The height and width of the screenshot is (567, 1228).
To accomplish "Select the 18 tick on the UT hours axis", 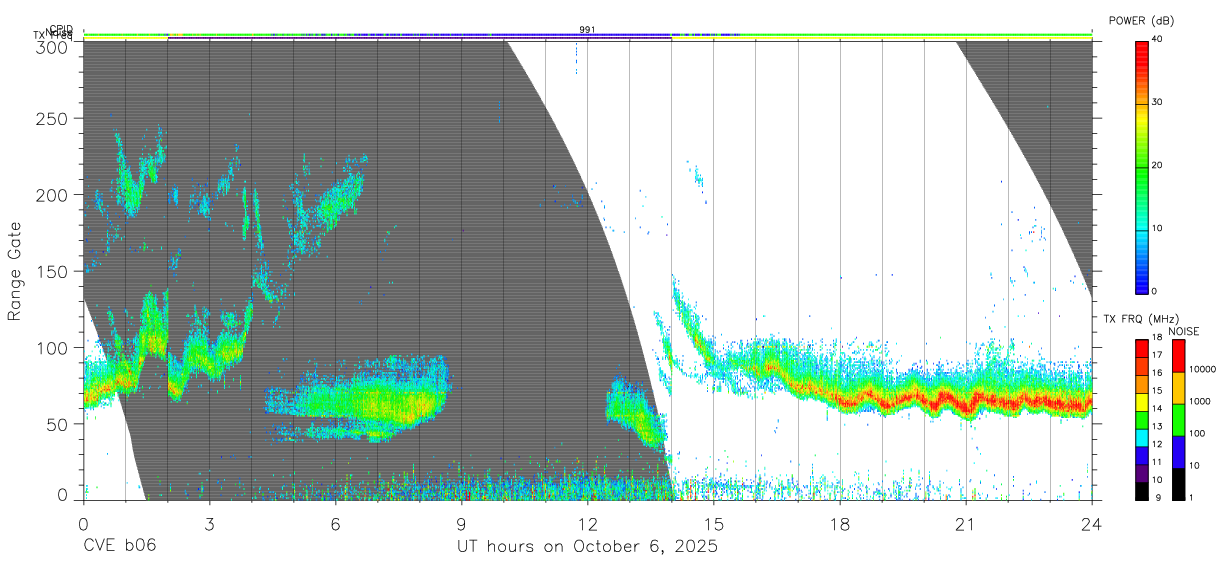I will point(840,523).
